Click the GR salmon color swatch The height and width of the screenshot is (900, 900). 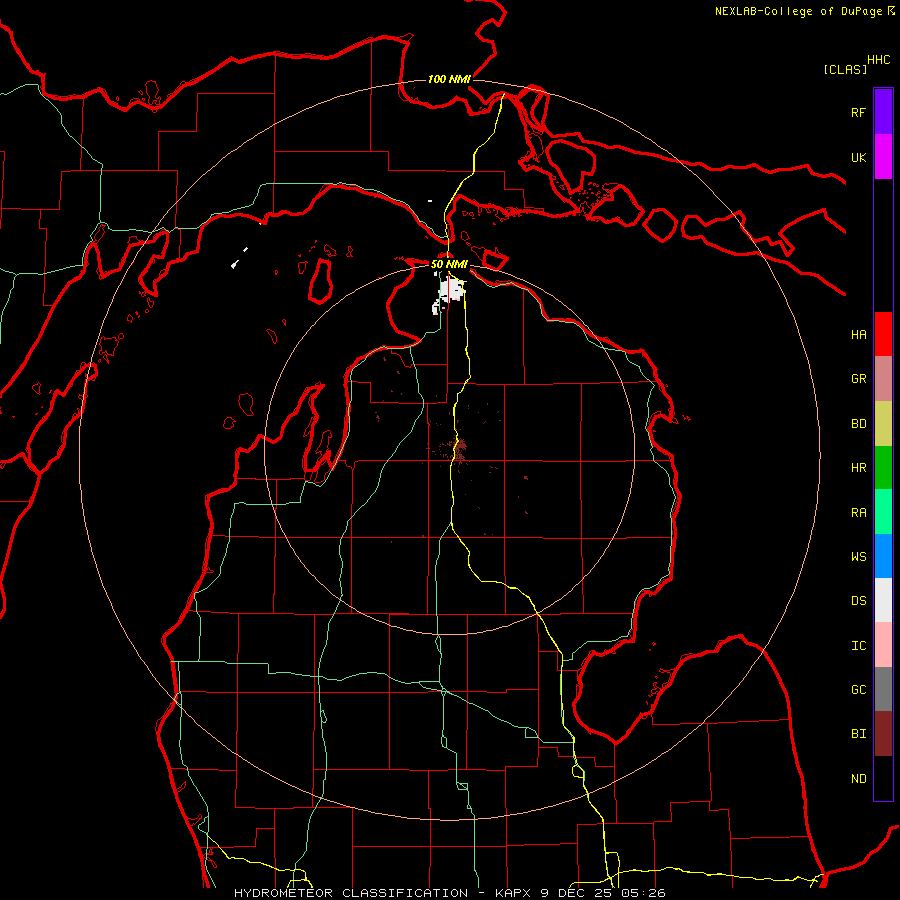[883, 379]
